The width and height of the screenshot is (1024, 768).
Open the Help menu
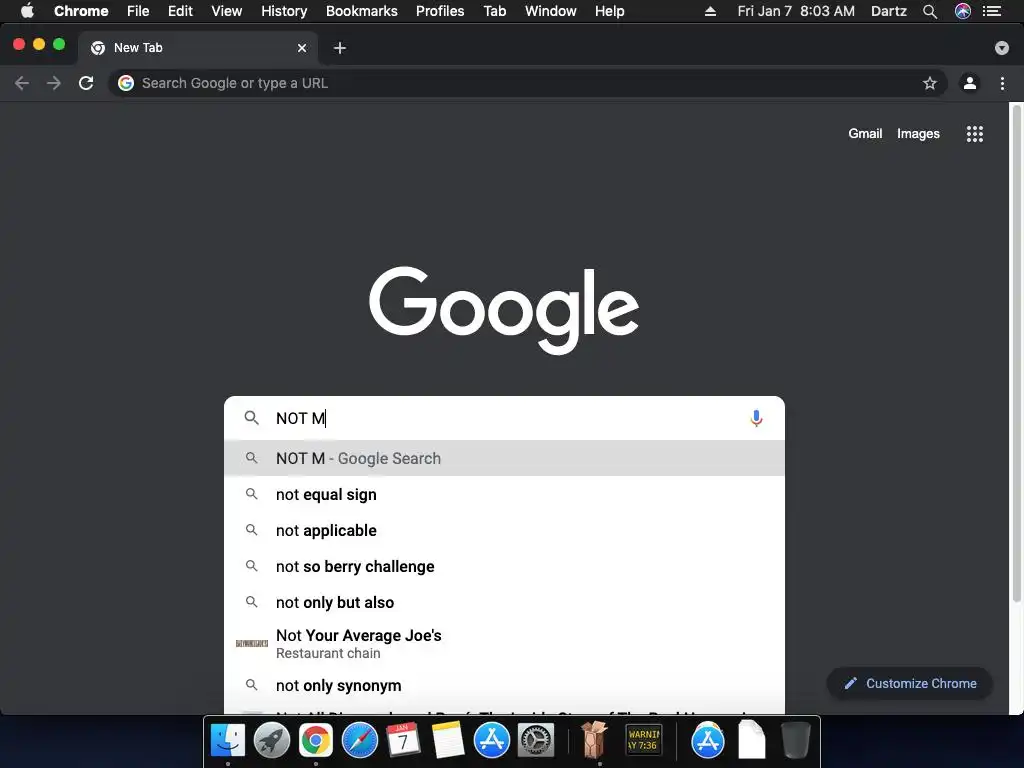point(609,11)
